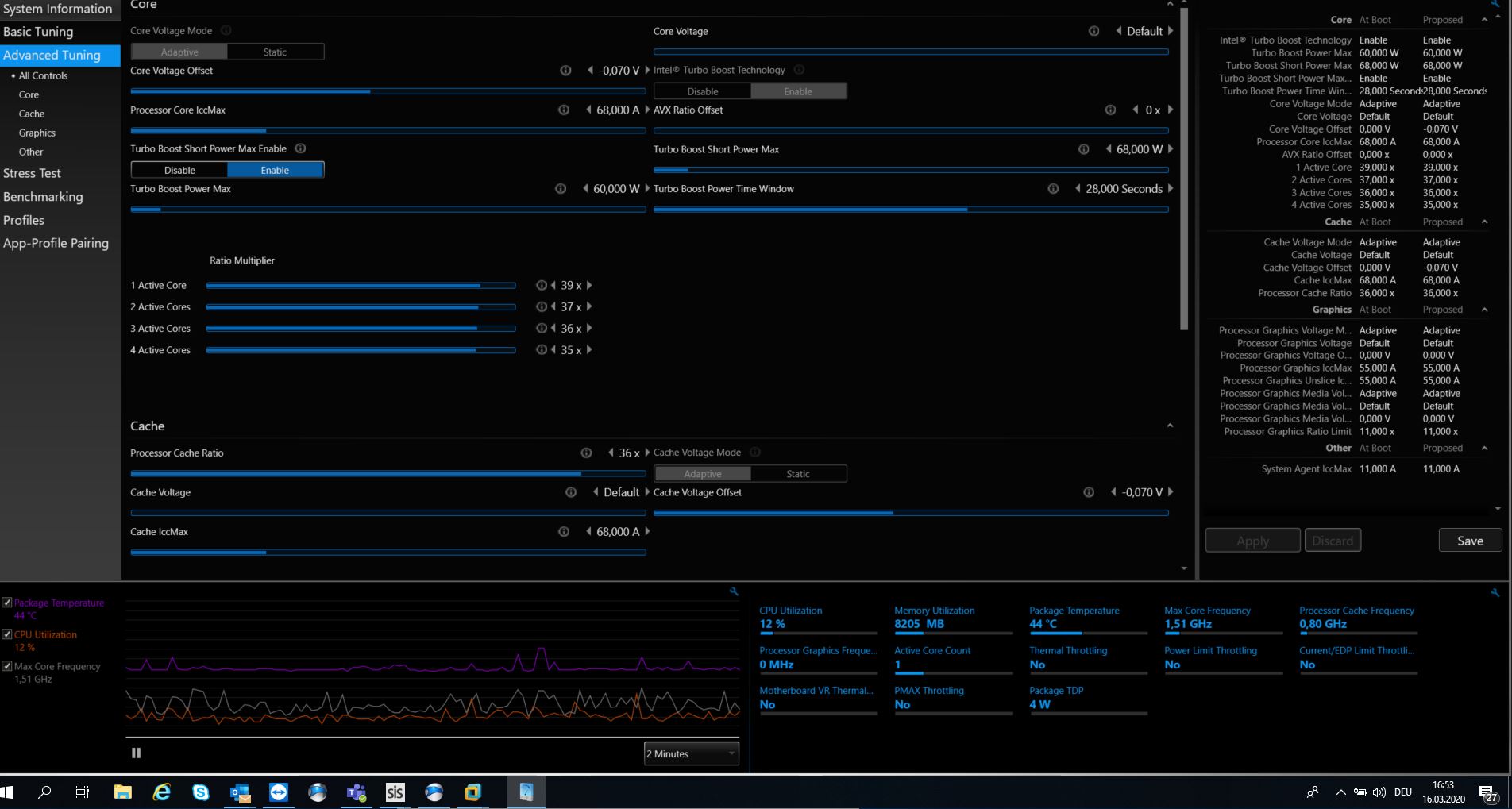Show info icon for Core Voltage
Image resolution: width=1512 pixels, height=809 pixels.
pyautogui.click(x=1093, y=31)
